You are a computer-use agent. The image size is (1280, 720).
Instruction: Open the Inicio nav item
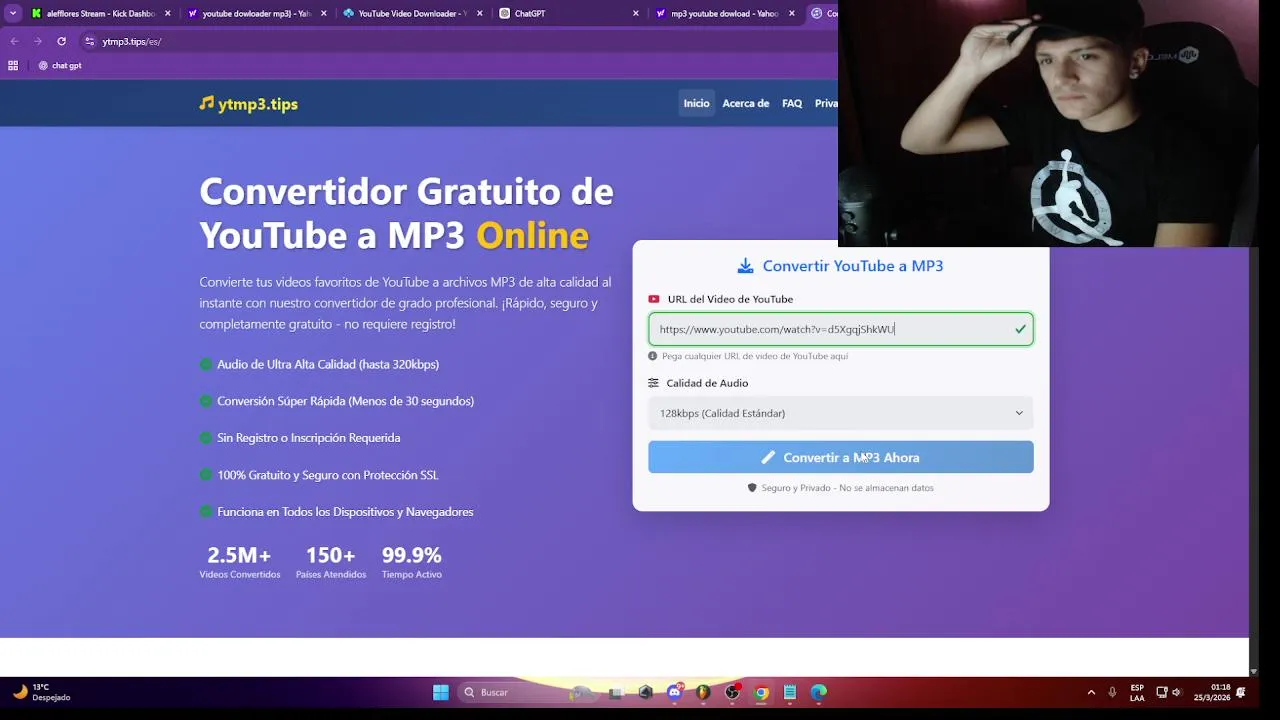pyautogui.click(x=696, y=103)
